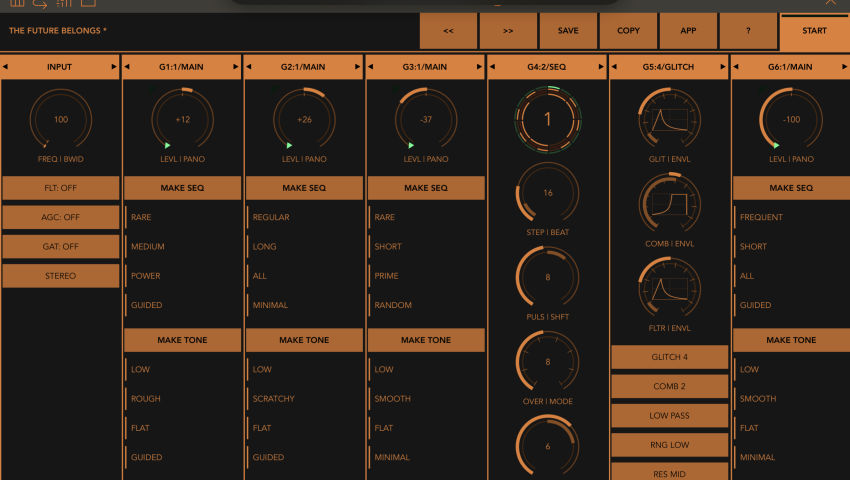
Task: Select the G4:2/SEQ header label
Action: coord(546,67)
